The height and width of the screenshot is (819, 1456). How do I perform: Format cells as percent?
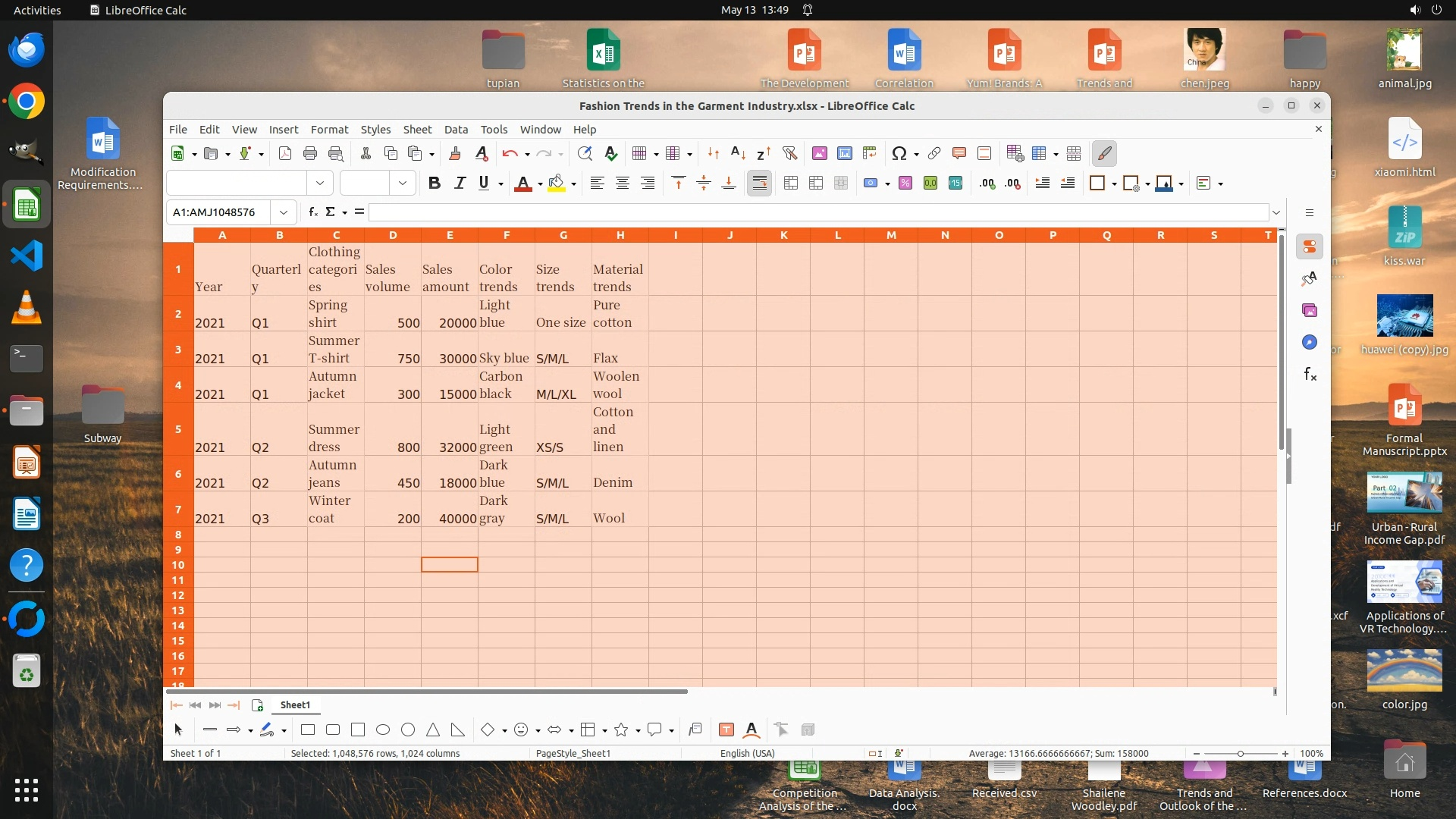(905, 184)
